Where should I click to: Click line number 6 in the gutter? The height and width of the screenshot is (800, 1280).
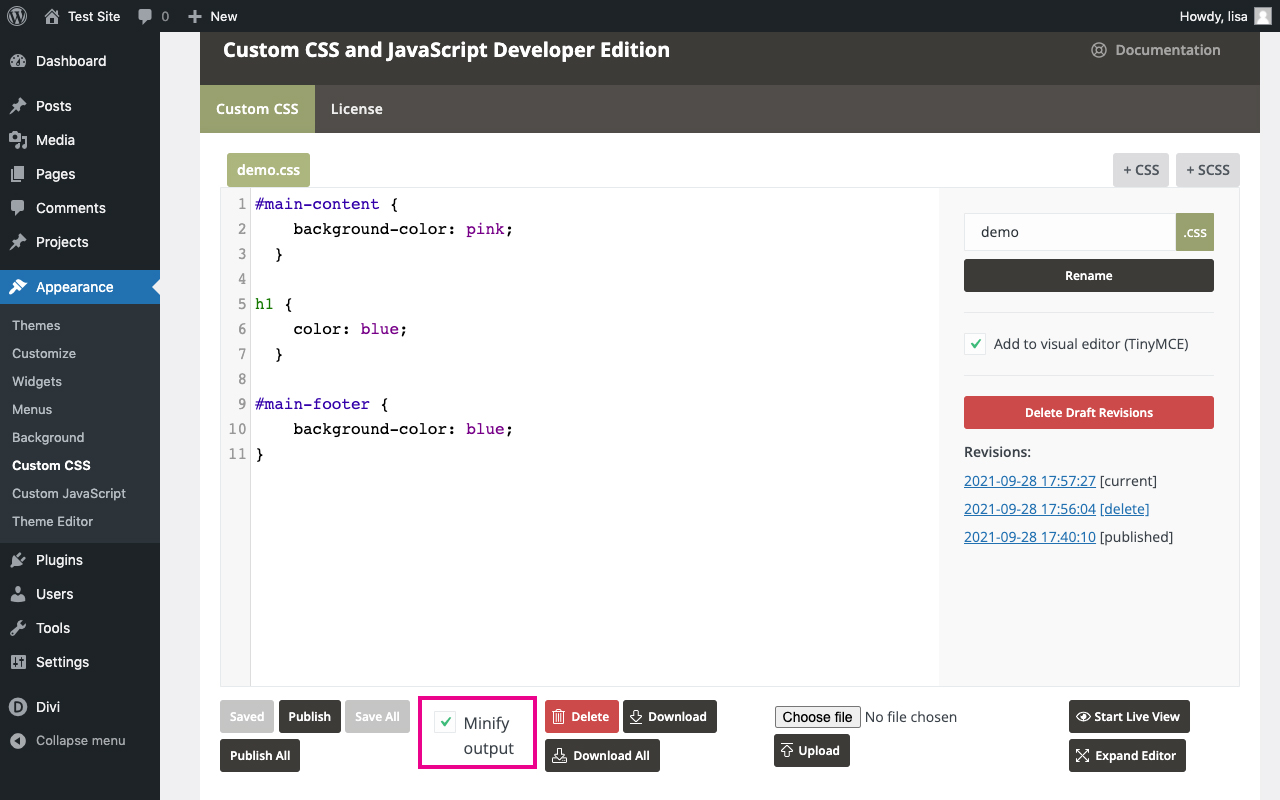(x=242, y=329)
